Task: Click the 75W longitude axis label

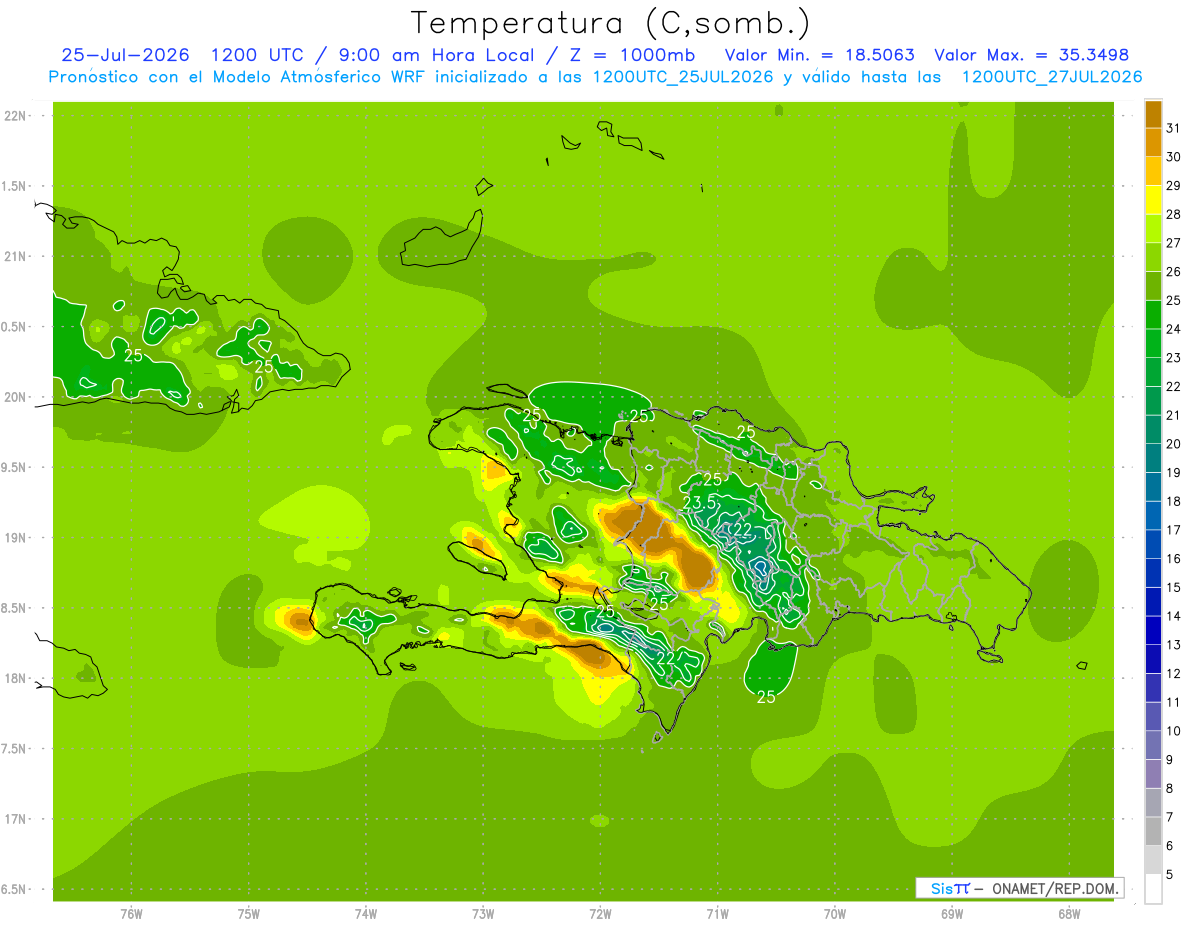Action: (249, 914)
